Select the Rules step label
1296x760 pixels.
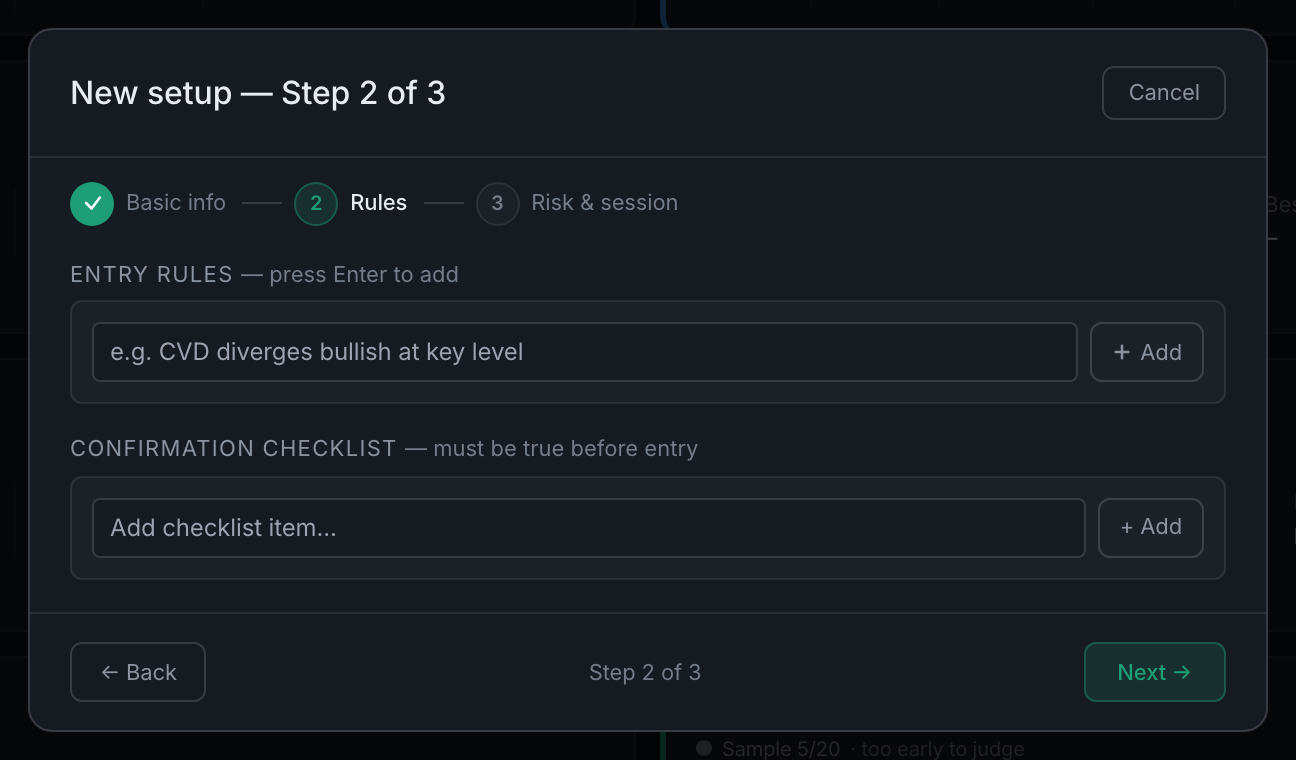click(x=379, y=203)
